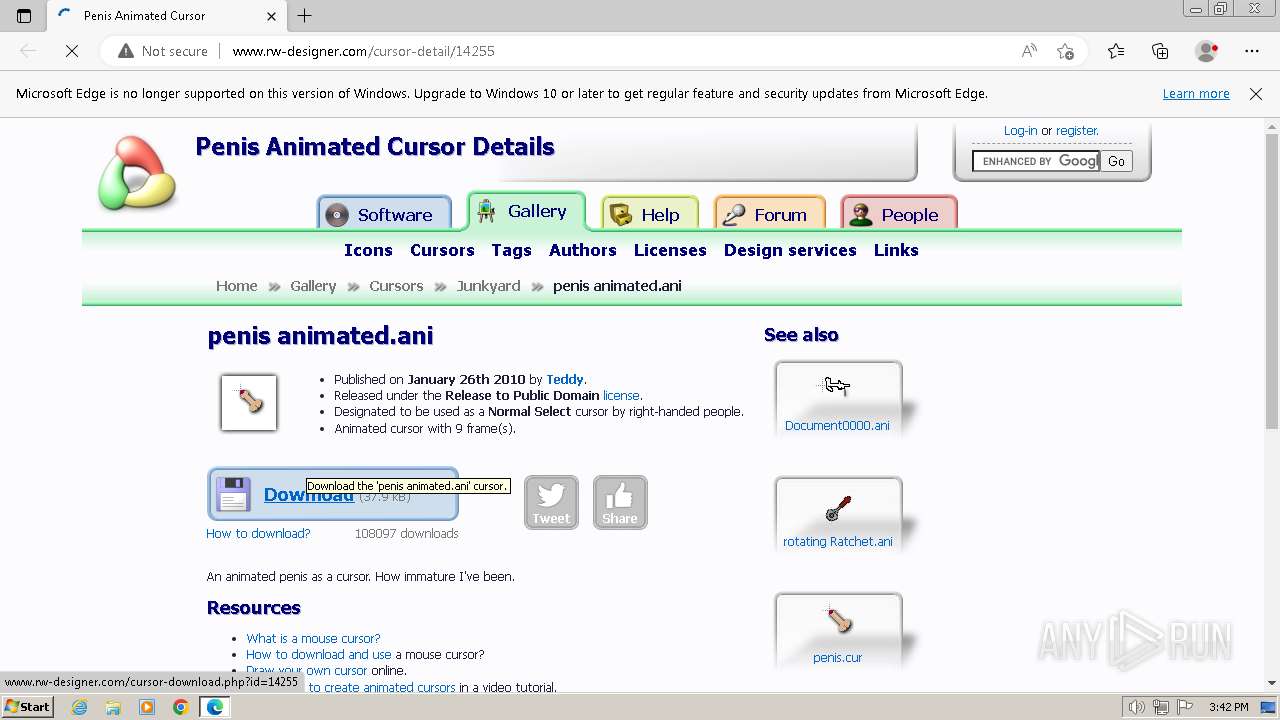Stop loading the current page
This screenshot has height=720, width=1280.
[72, 51]
